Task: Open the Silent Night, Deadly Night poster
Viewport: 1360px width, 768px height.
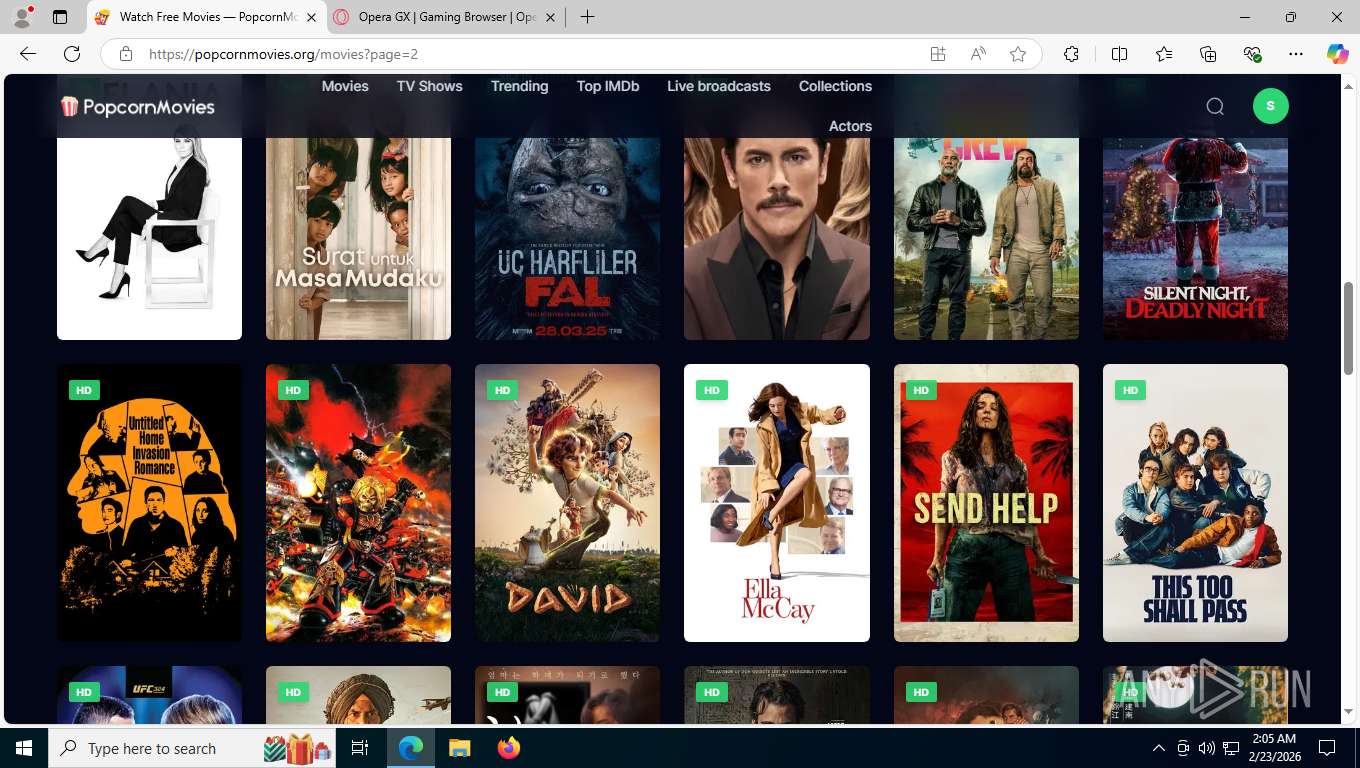Action: coord(1195,238)
